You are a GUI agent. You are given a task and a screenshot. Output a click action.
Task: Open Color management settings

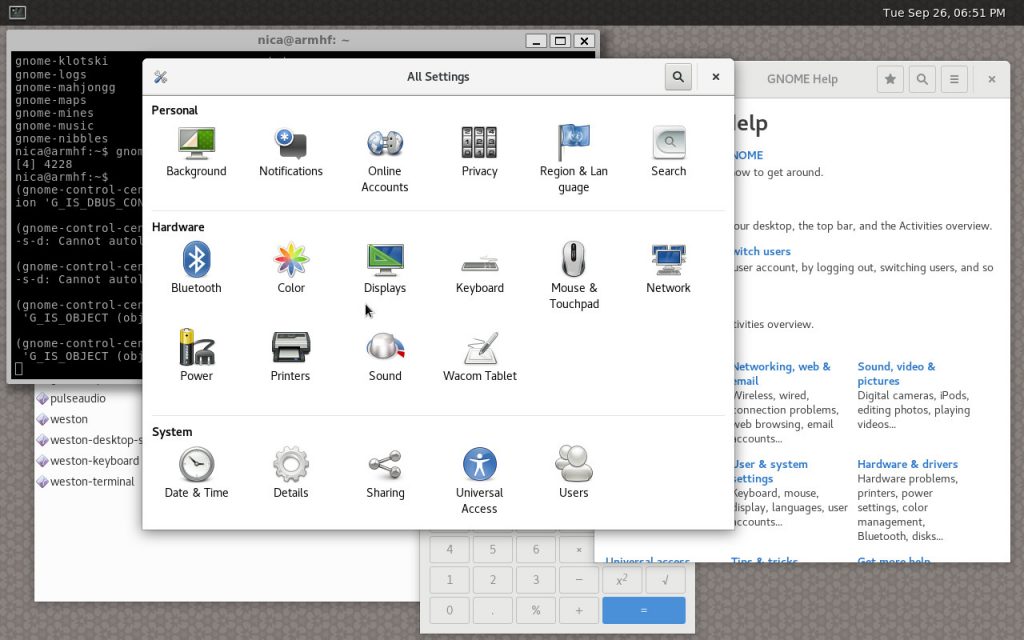pyautogui.click(x=291, y=268)
